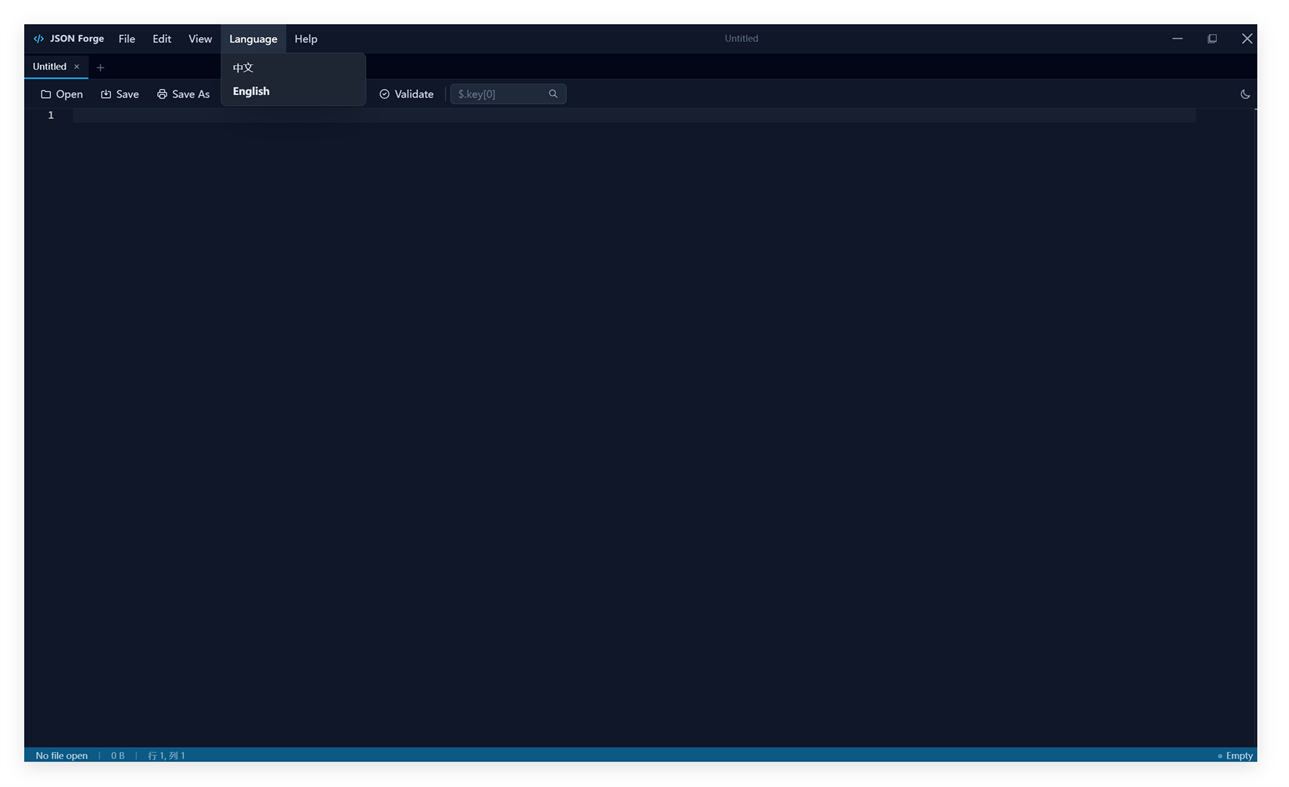The image size is (1289, 787).
Task: Click the '行 1, 列 1' cursor position
Action: point(167,756)
